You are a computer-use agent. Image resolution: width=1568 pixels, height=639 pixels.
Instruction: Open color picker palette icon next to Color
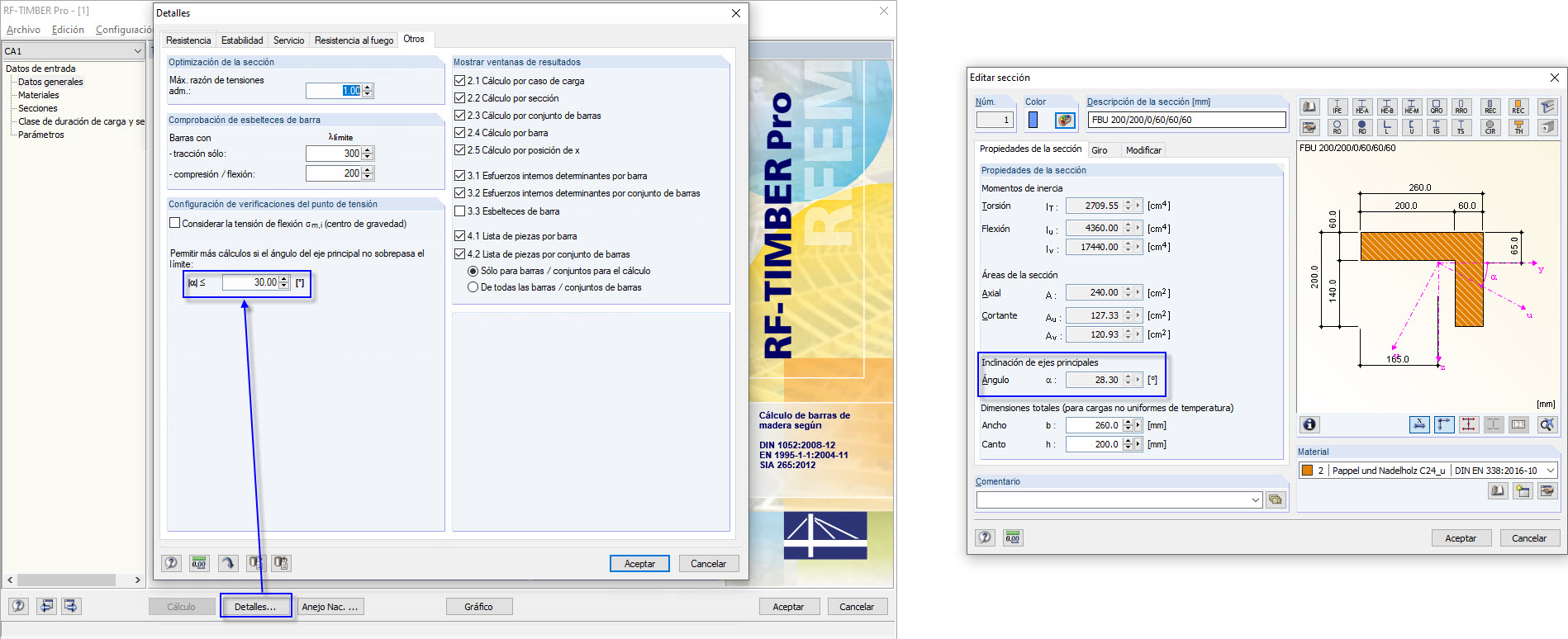[x=1065, y=120]
